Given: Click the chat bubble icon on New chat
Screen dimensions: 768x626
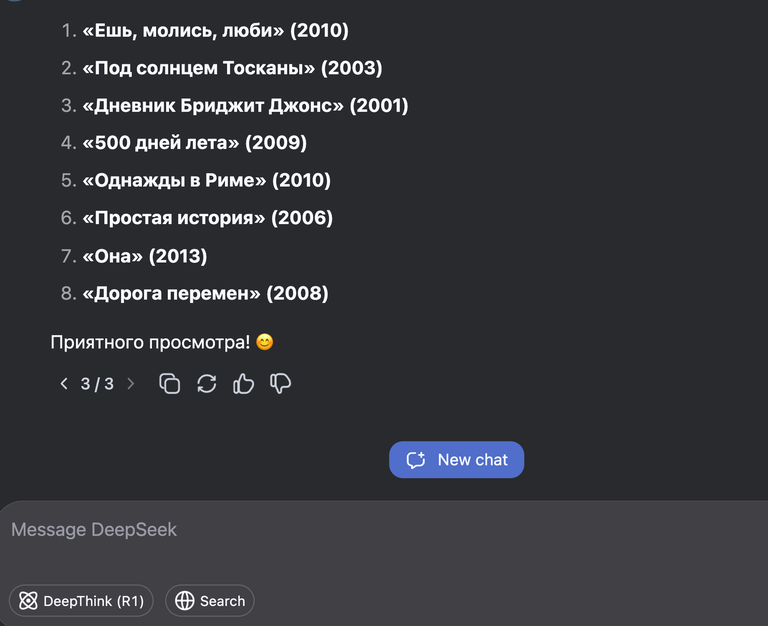Looking at the screenshot, I should click(x=416, y=460).
